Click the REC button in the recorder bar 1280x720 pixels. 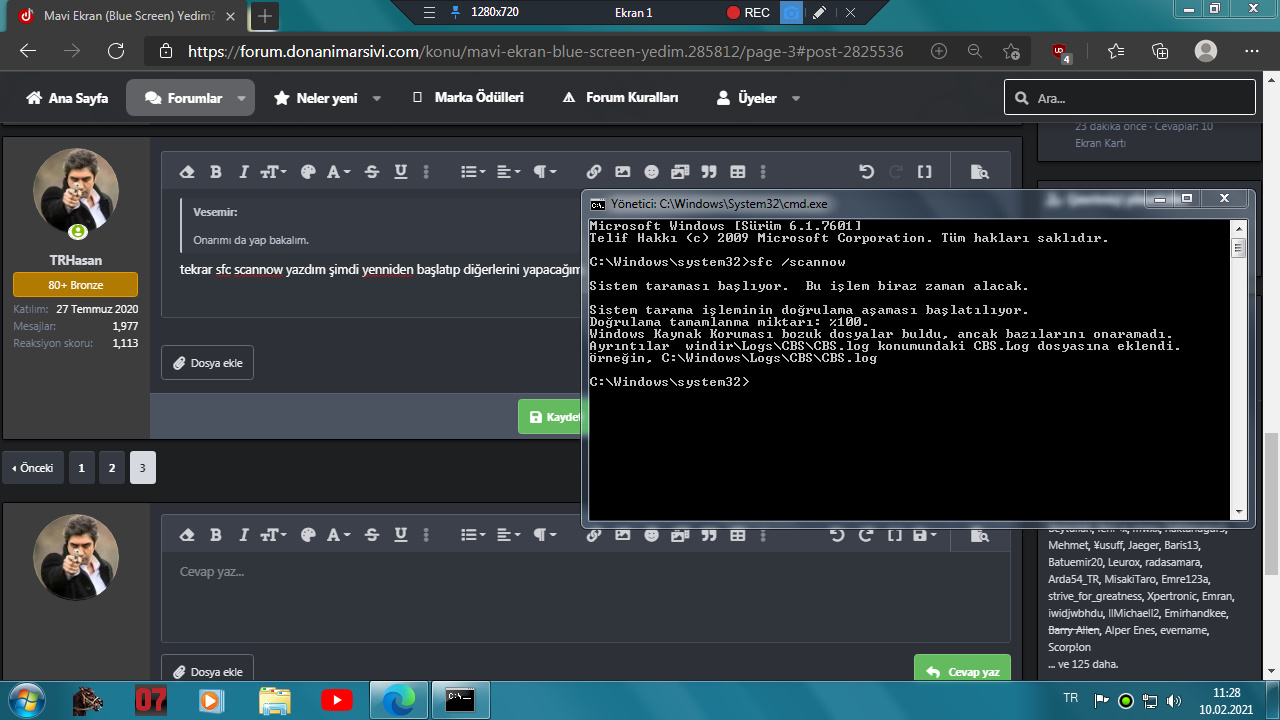[x=747, y=13]
